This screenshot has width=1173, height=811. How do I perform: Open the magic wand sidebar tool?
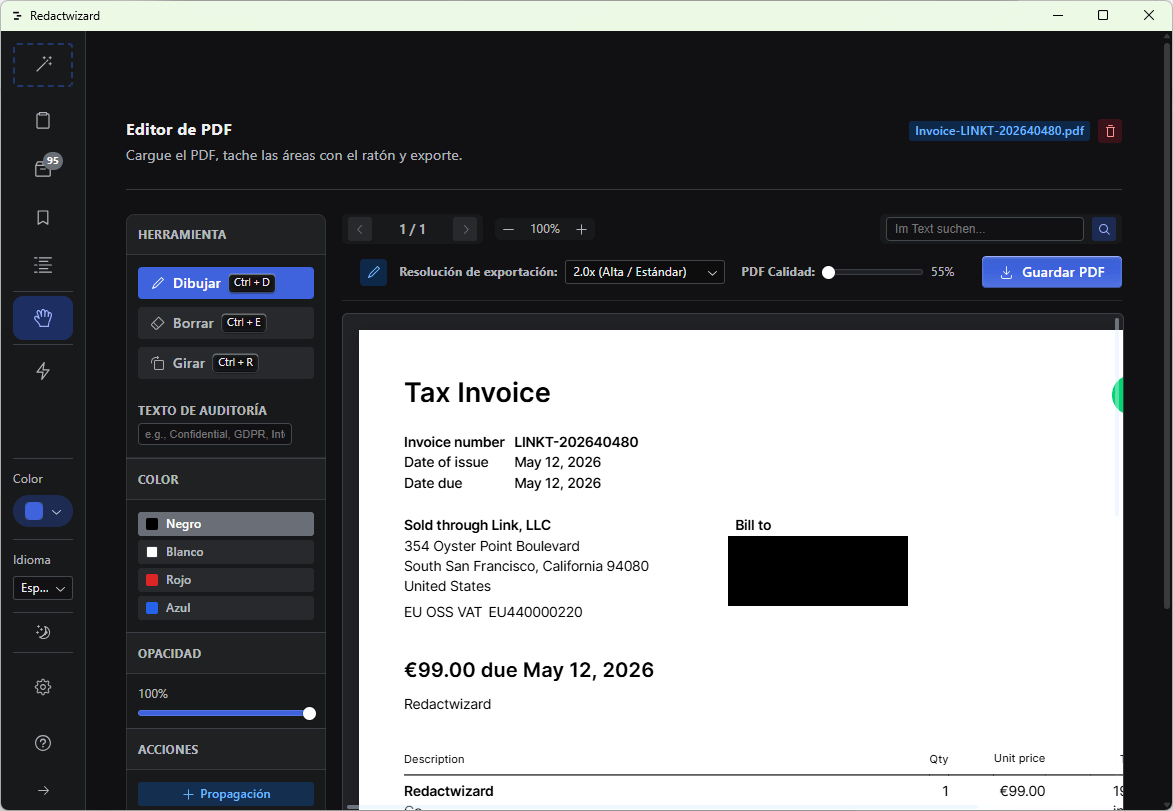pos(43,64)
